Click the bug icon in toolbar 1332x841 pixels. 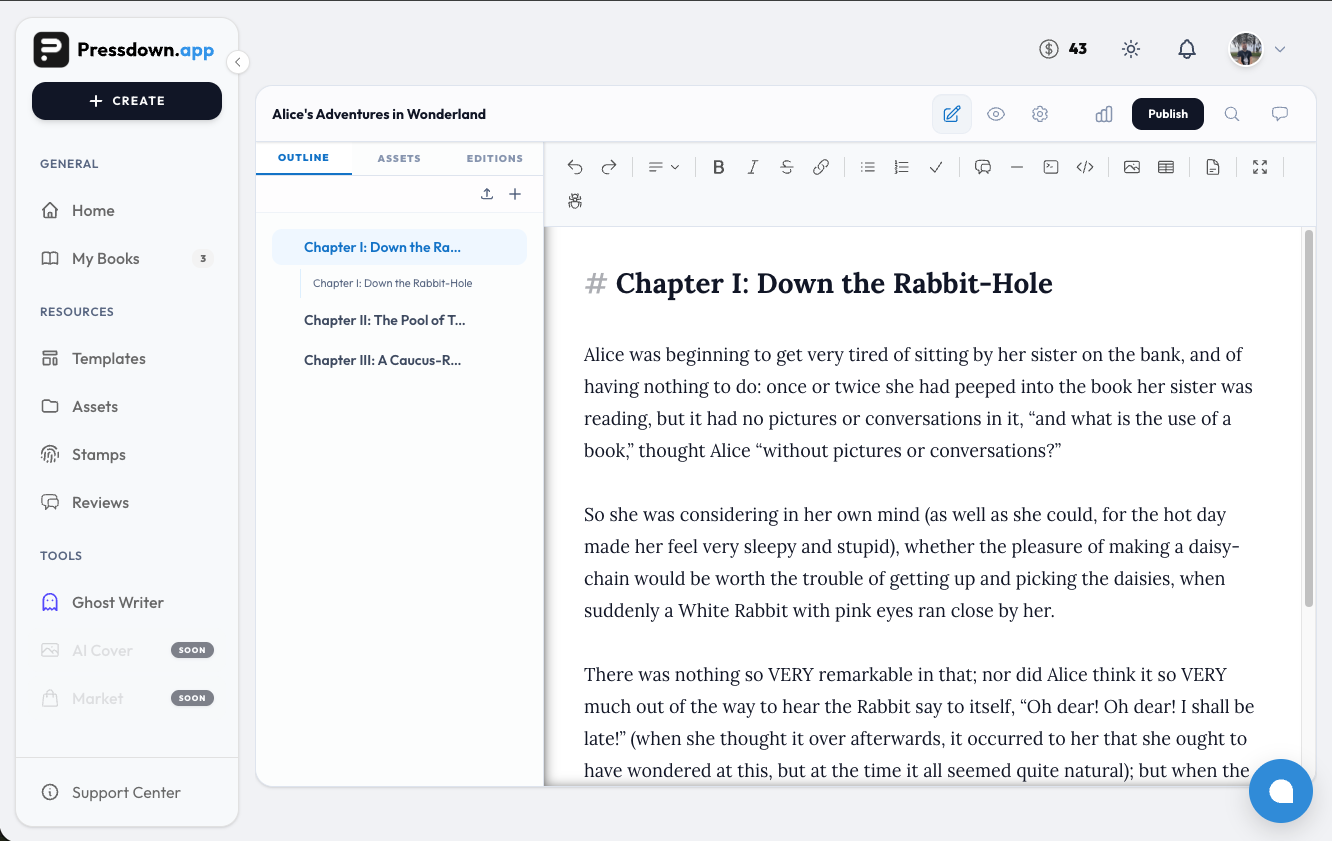(575, 201)
